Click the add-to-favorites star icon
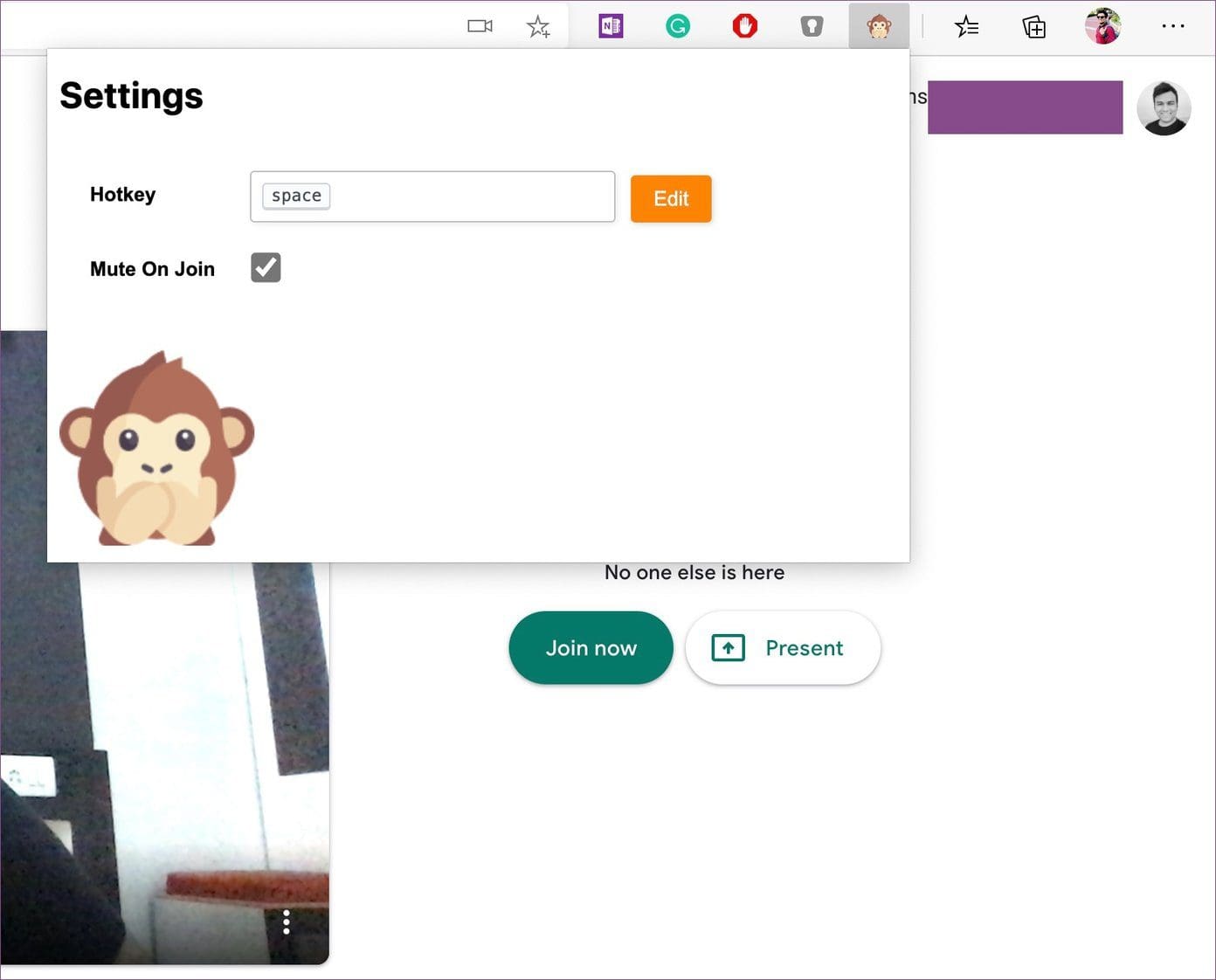The height and width of the screenshot is (980, 1216). [x=538, y=26]
